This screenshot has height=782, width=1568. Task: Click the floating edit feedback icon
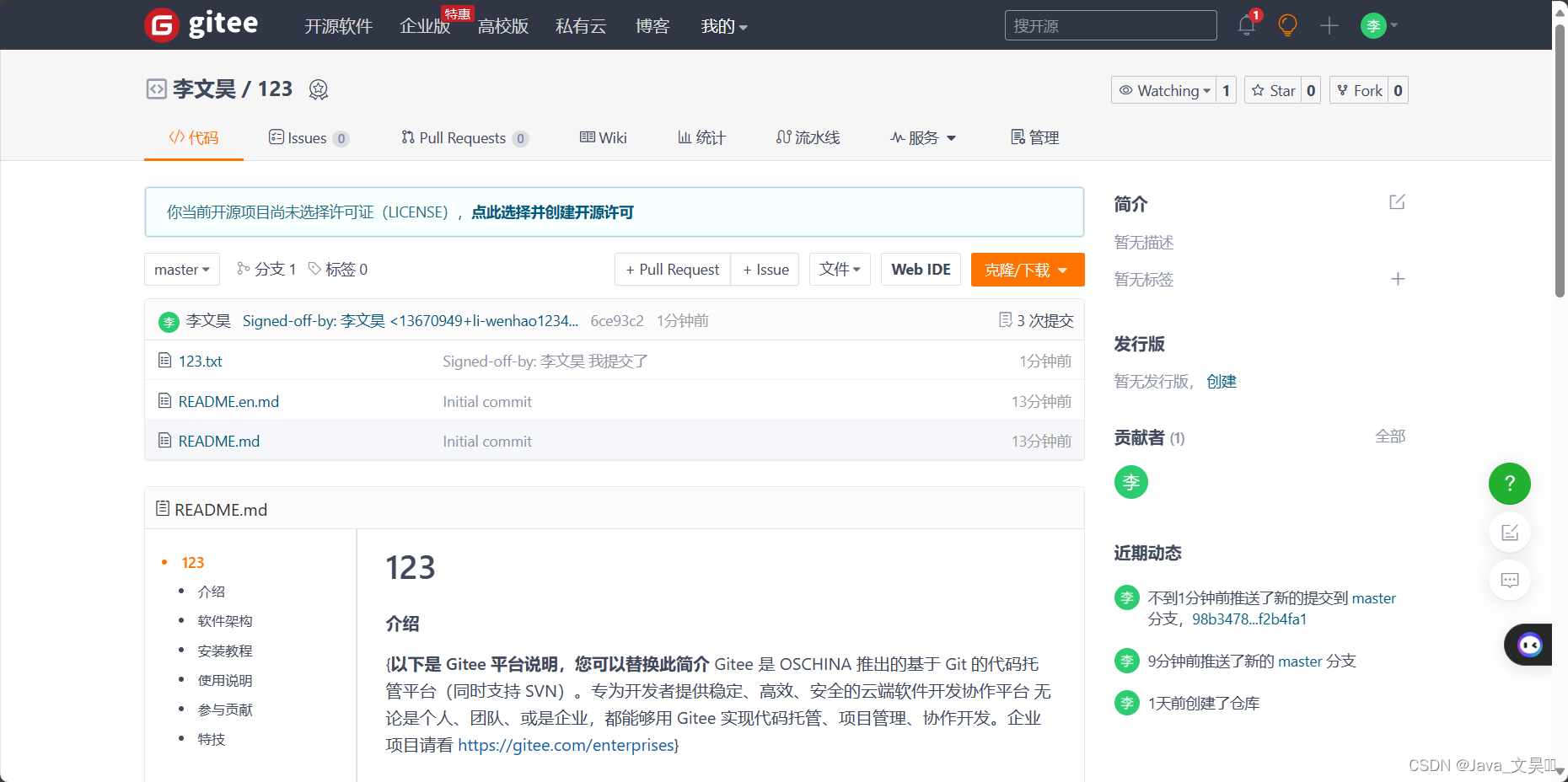[1510, 532]
